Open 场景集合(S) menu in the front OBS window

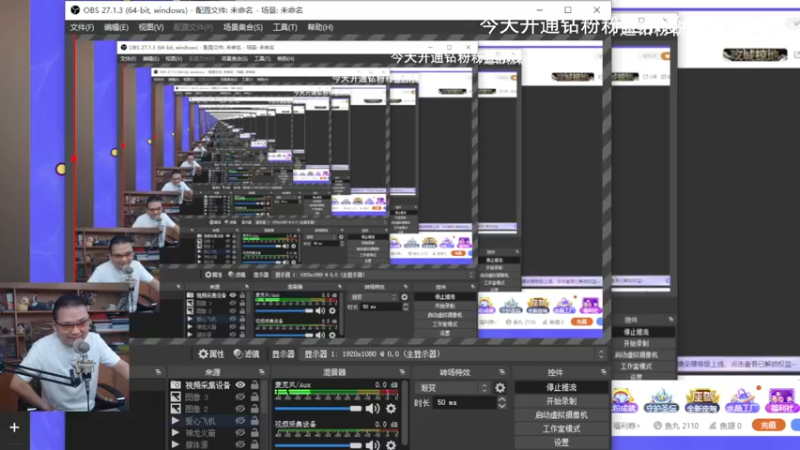click(243, 27)
